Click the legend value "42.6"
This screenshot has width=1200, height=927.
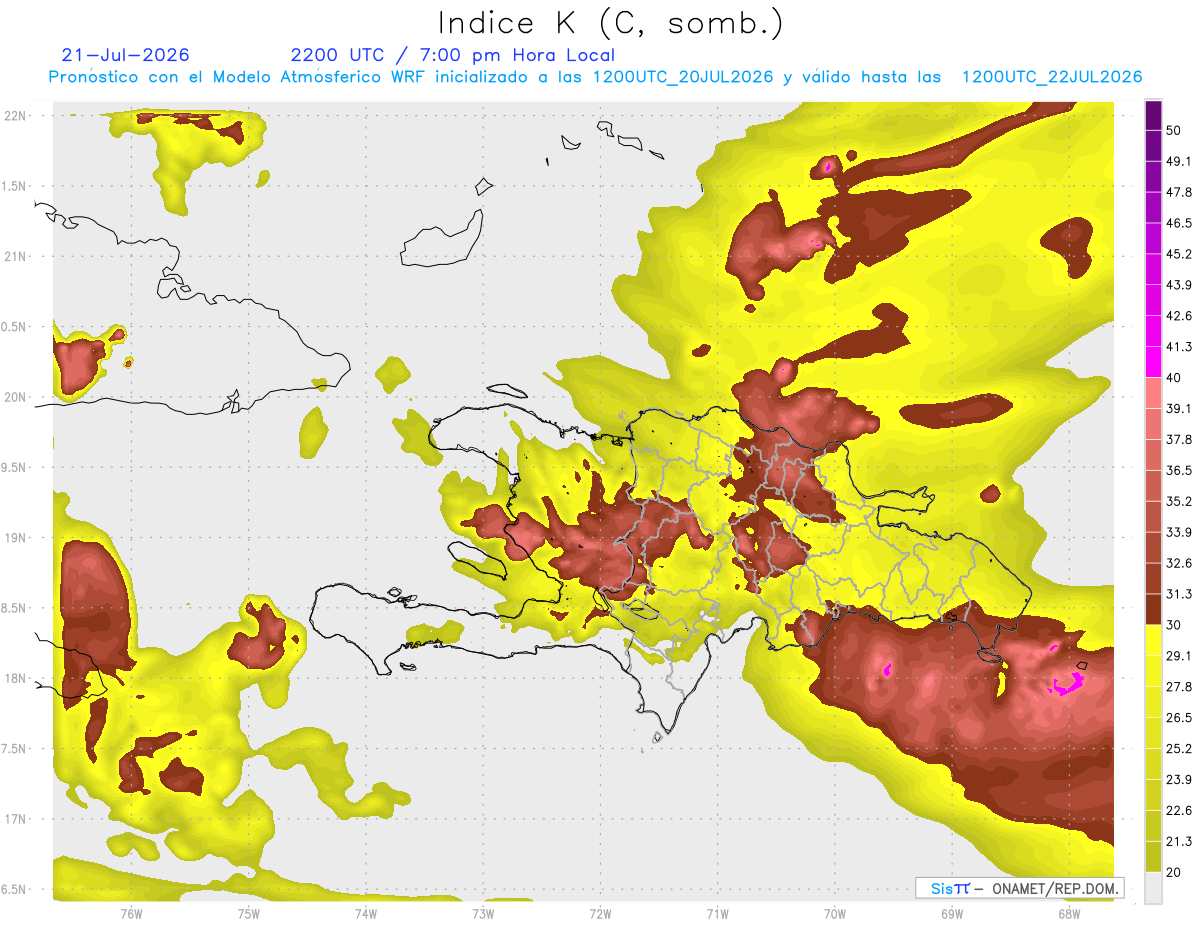(1179, 316)
